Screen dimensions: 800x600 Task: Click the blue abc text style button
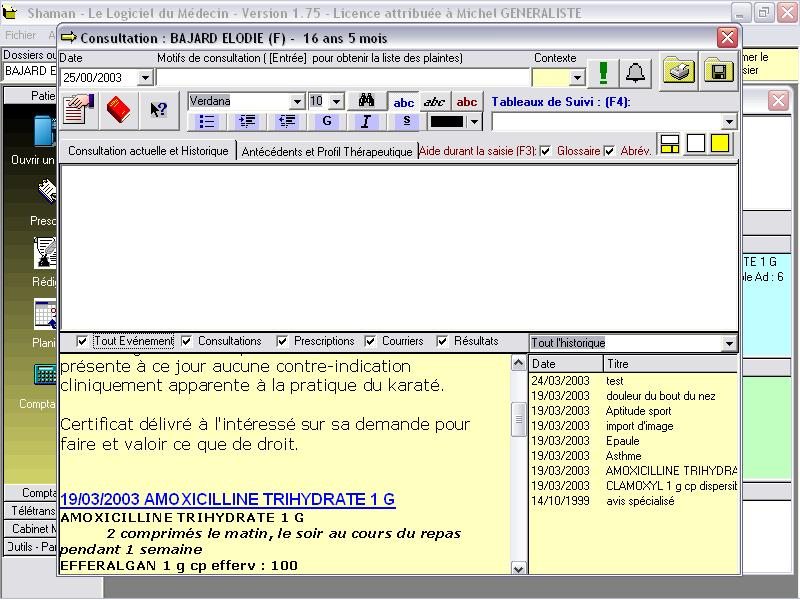[x=404, y=102]
